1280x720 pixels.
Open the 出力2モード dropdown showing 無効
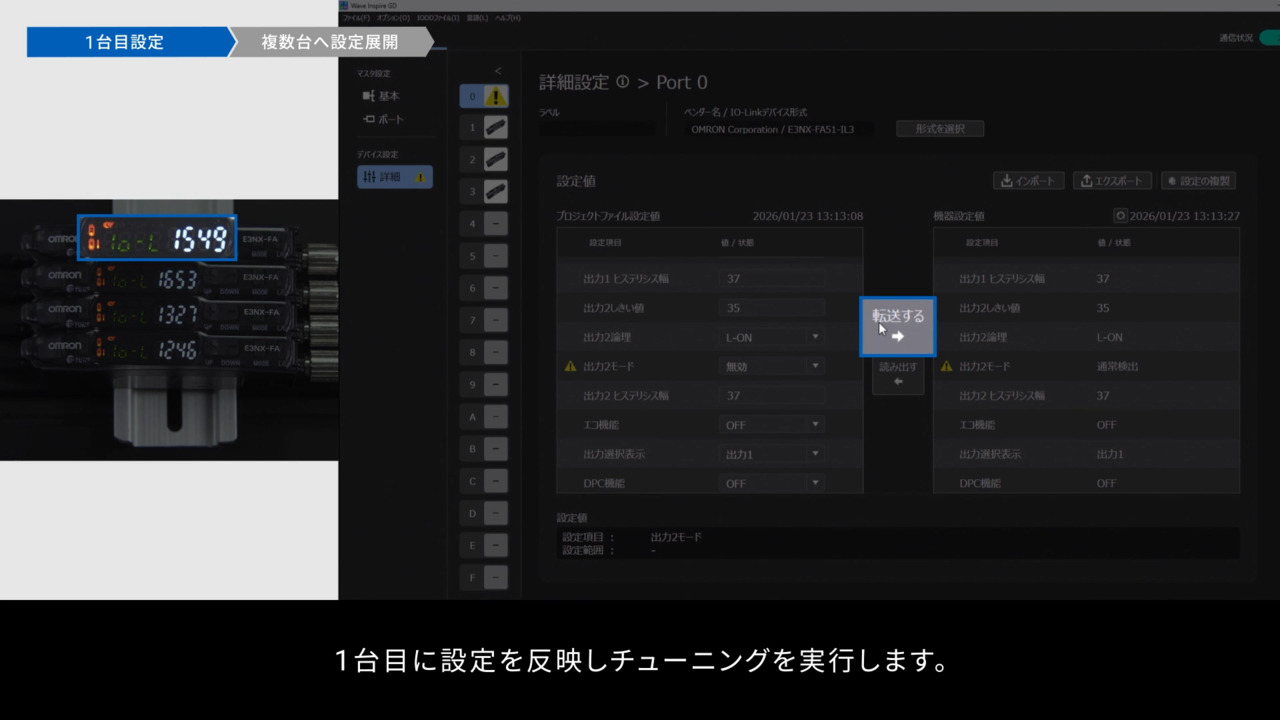pyautogui.click(x=772, y=366)
